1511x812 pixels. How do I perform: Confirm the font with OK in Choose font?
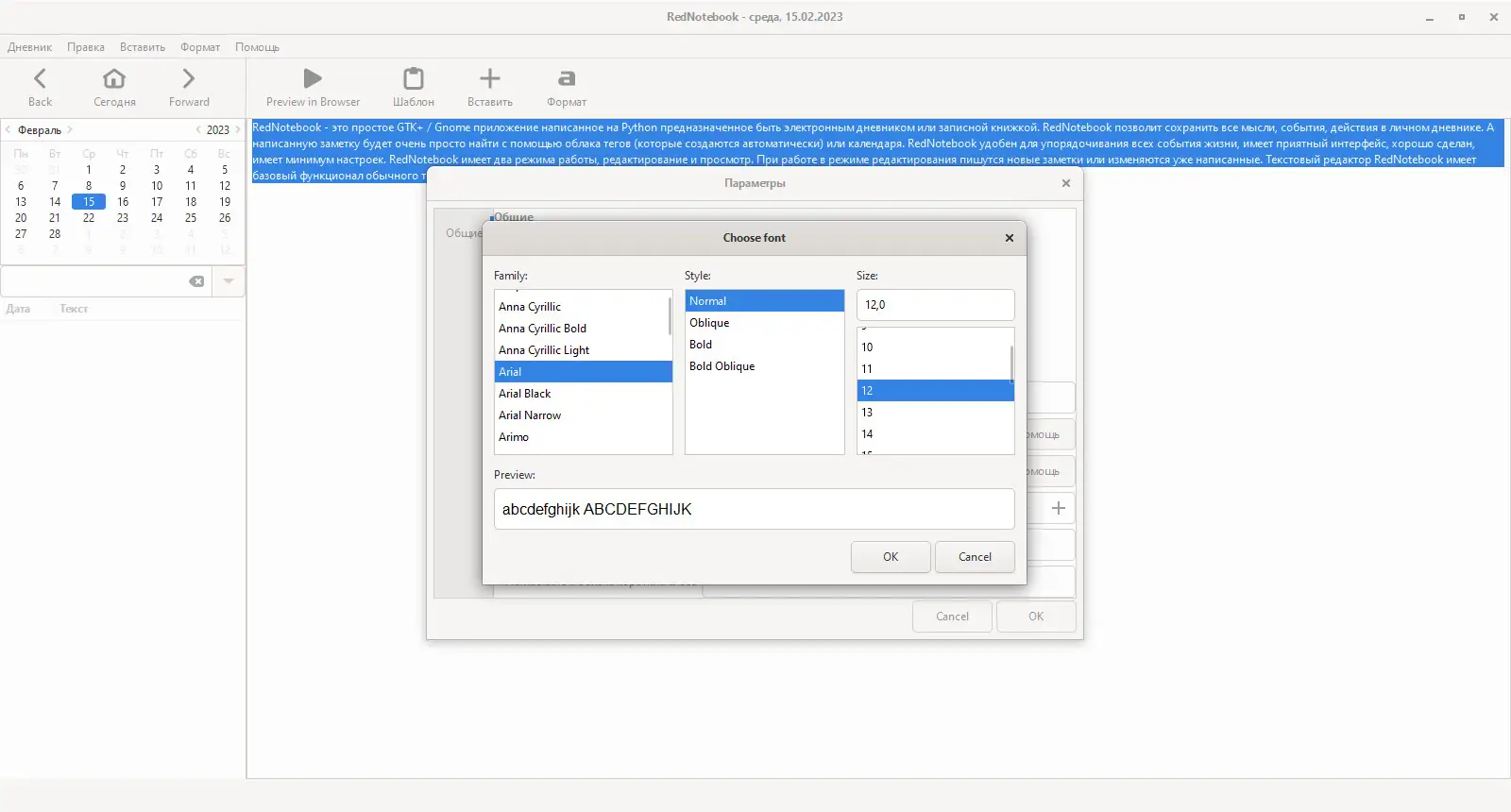click(x=891, y=557)
